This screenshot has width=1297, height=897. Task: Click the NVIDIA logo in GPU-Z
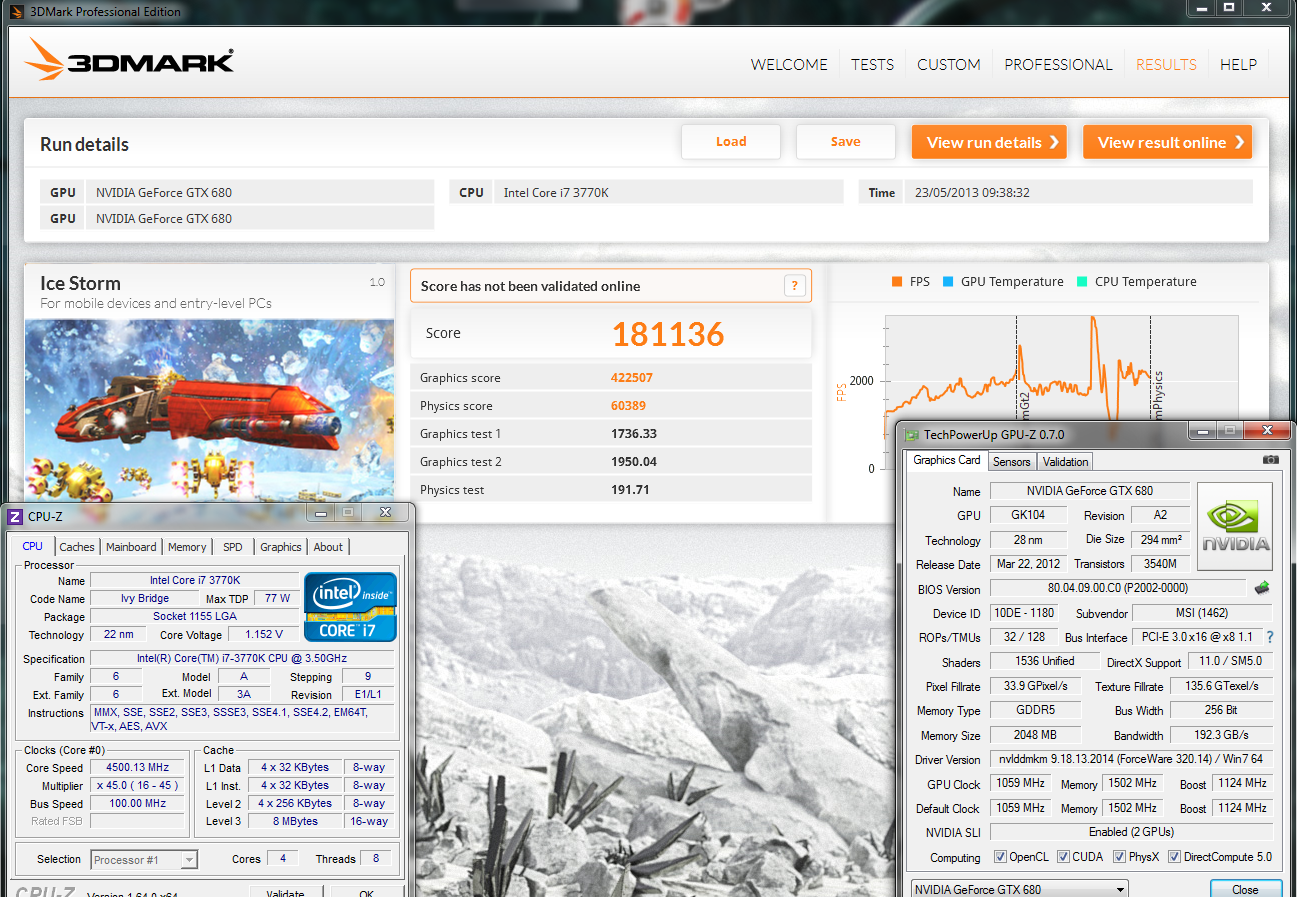coord(1235,526)
